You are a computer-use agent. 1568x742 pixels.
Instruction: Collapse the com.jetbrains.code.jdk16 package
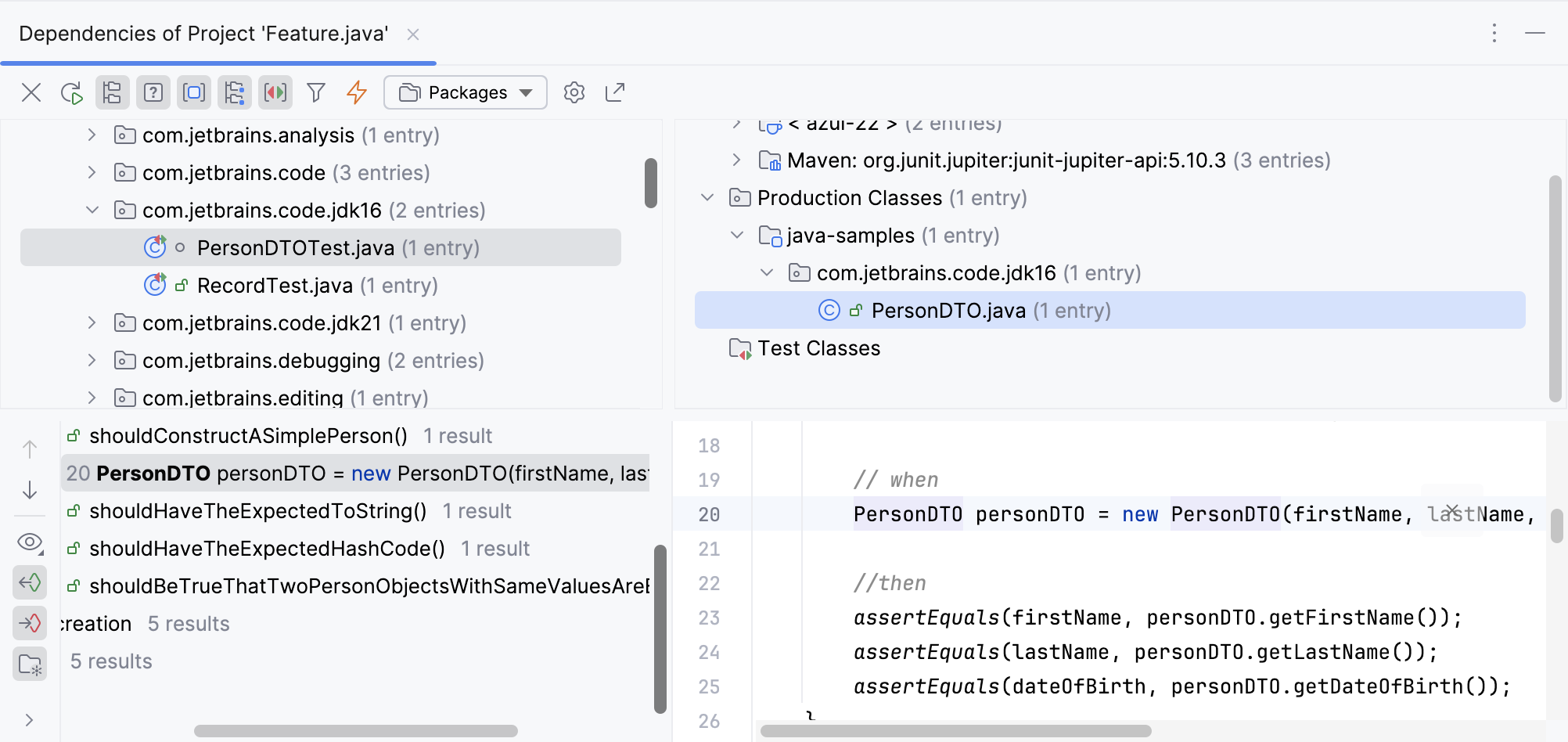click(92, 210)
